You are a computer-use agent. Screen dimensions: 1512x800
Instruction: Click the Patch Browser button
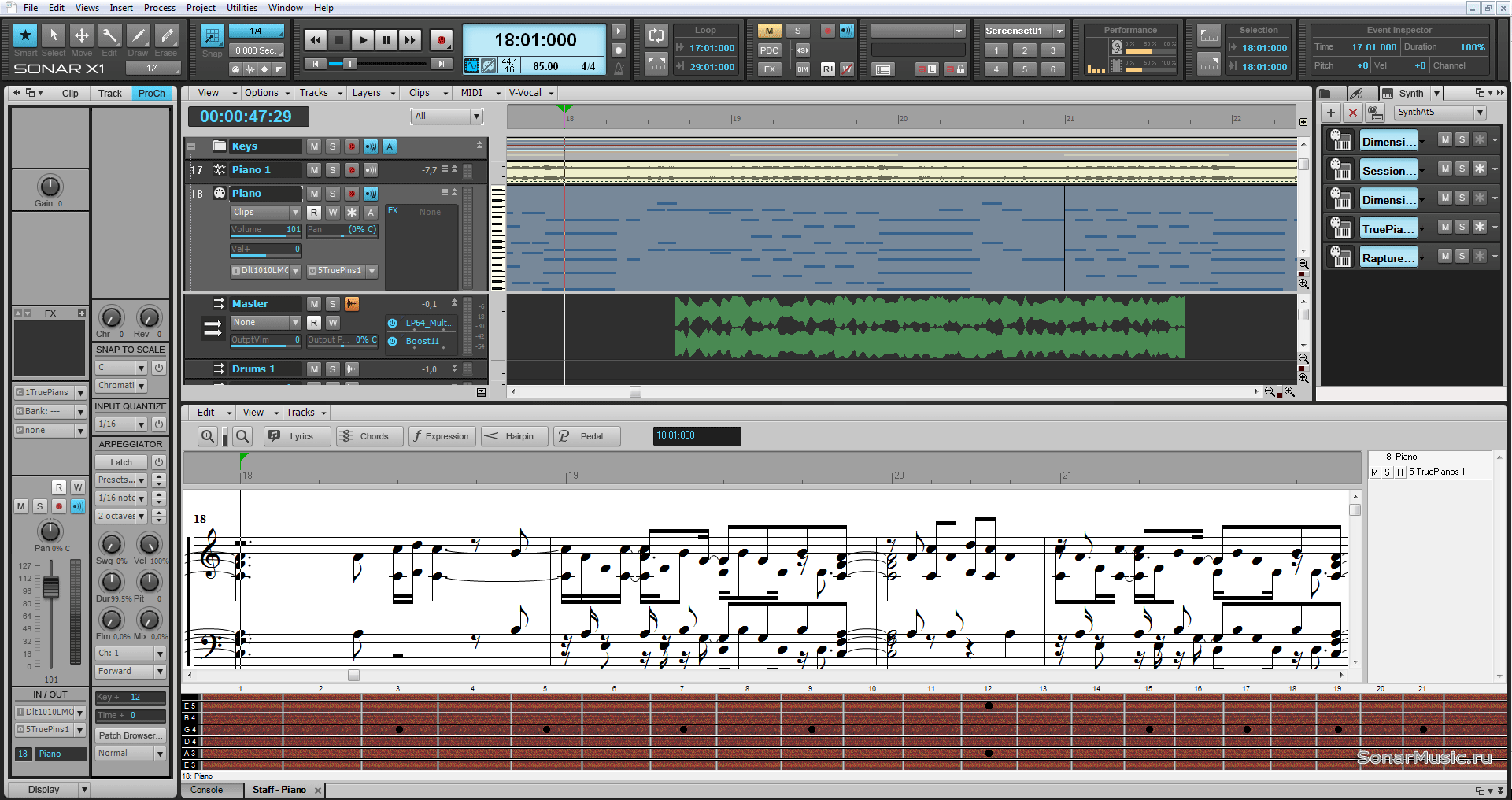click(130, 735)
